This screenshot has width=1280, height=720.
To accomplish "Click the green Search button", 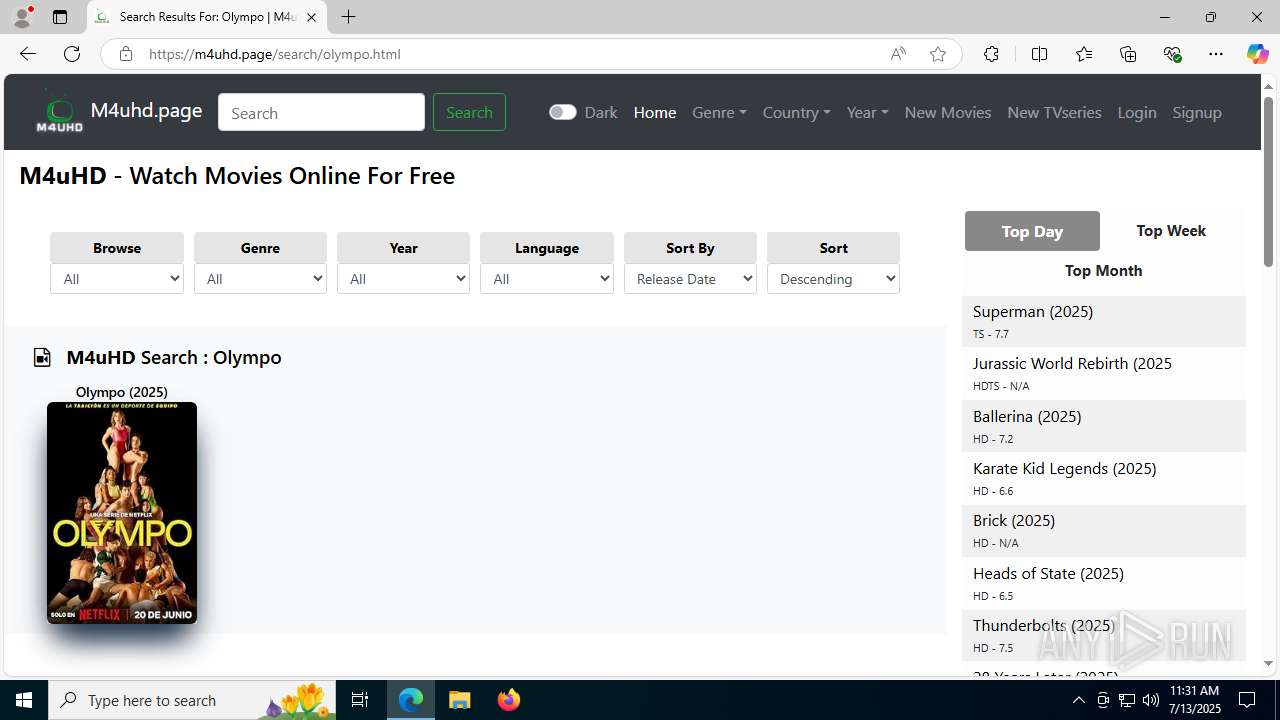I will pyautogui.click(x=469, y=112).
